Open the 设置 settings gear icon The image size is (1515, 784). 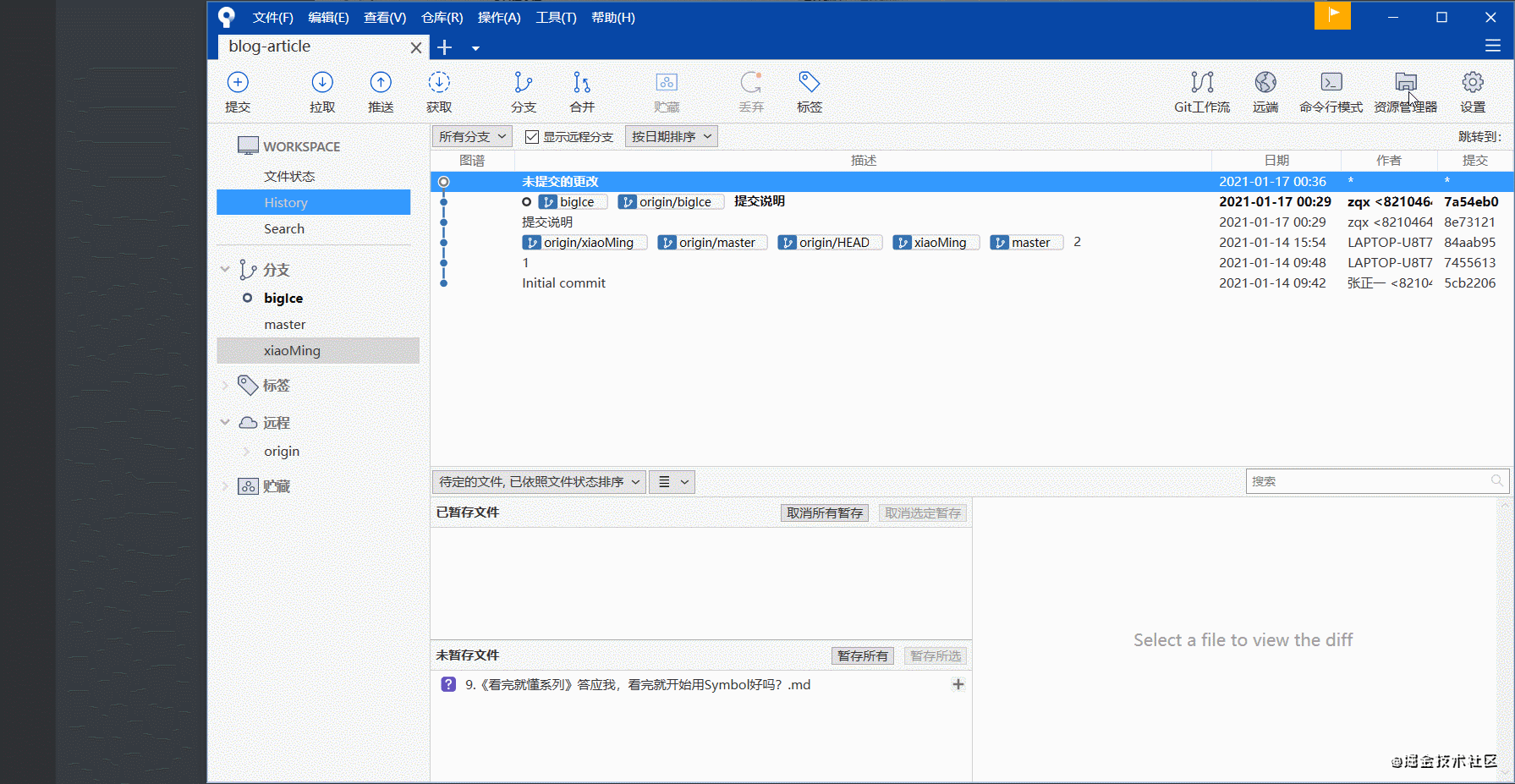point(1473,82)
